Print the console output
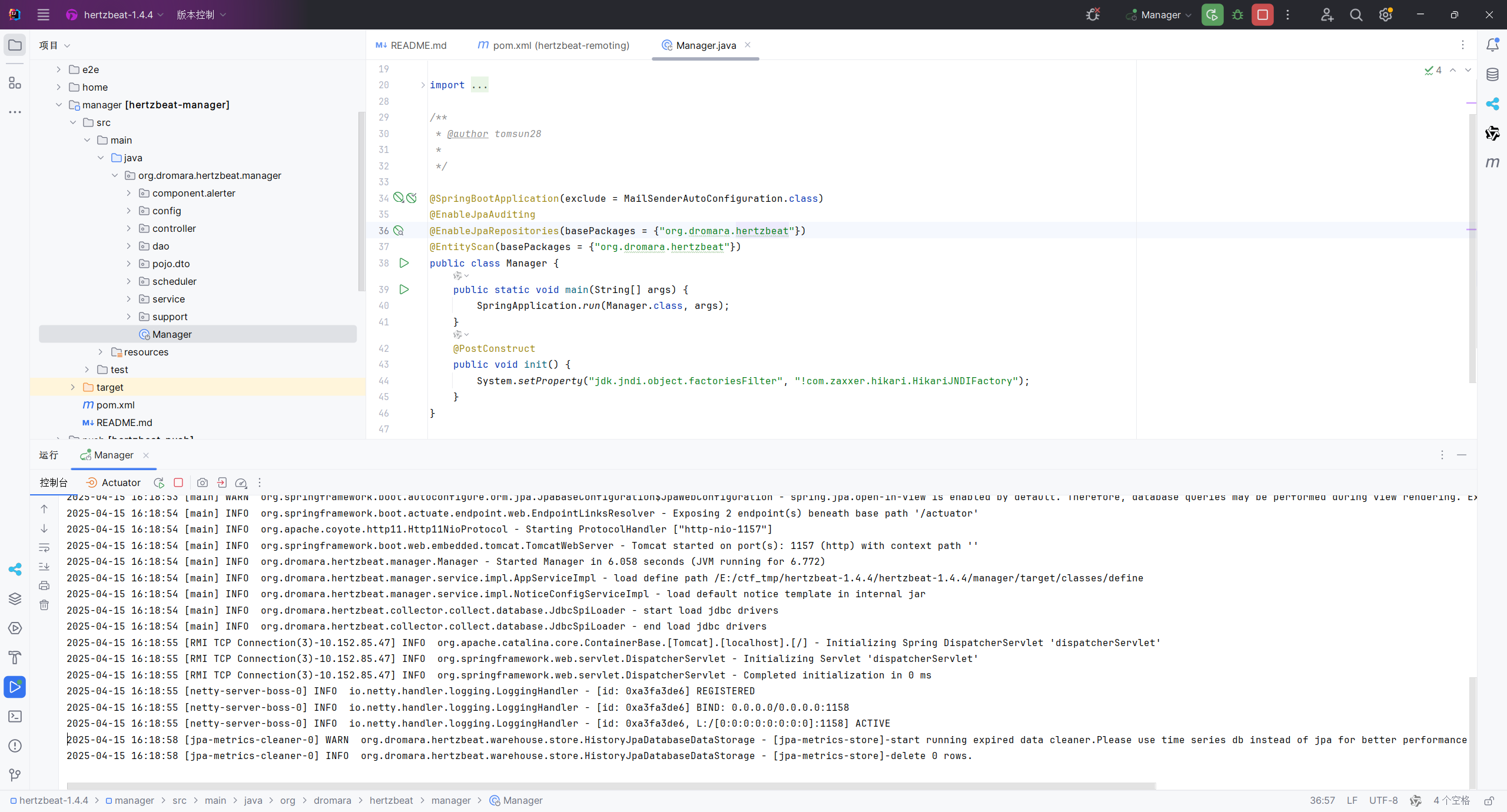Viewport: 1507px width, 812px height. [44, 585]
